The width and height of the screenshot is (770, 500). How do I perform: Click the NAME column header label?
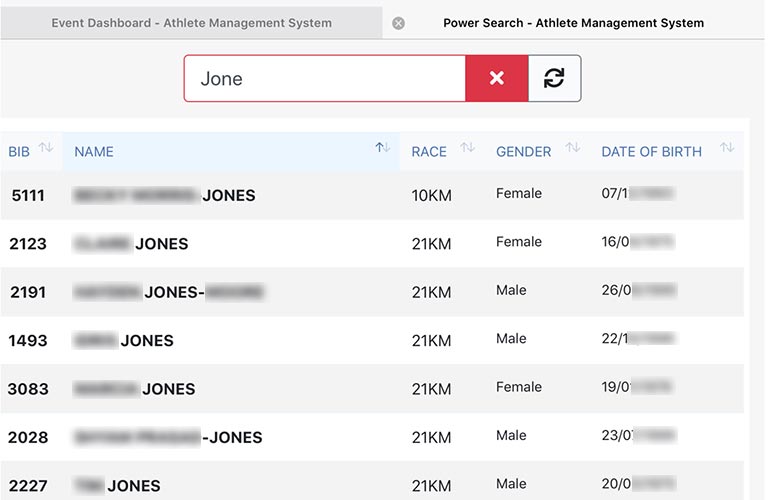[x=94, y=152]
